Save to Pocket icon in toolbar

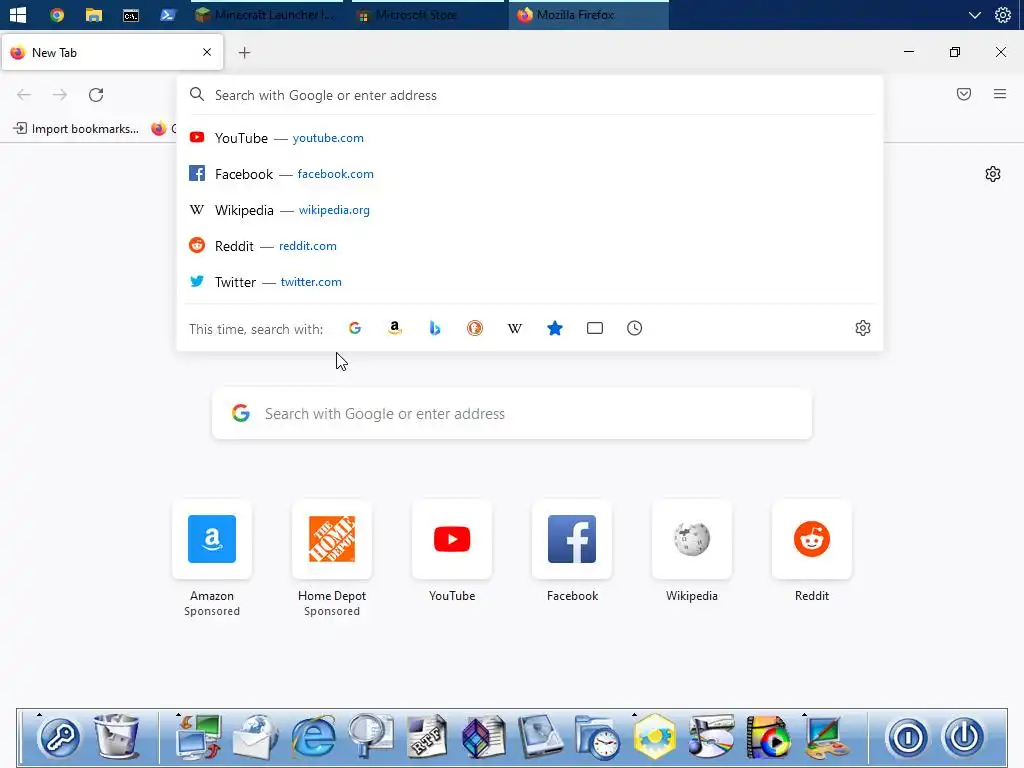(964, 94)
